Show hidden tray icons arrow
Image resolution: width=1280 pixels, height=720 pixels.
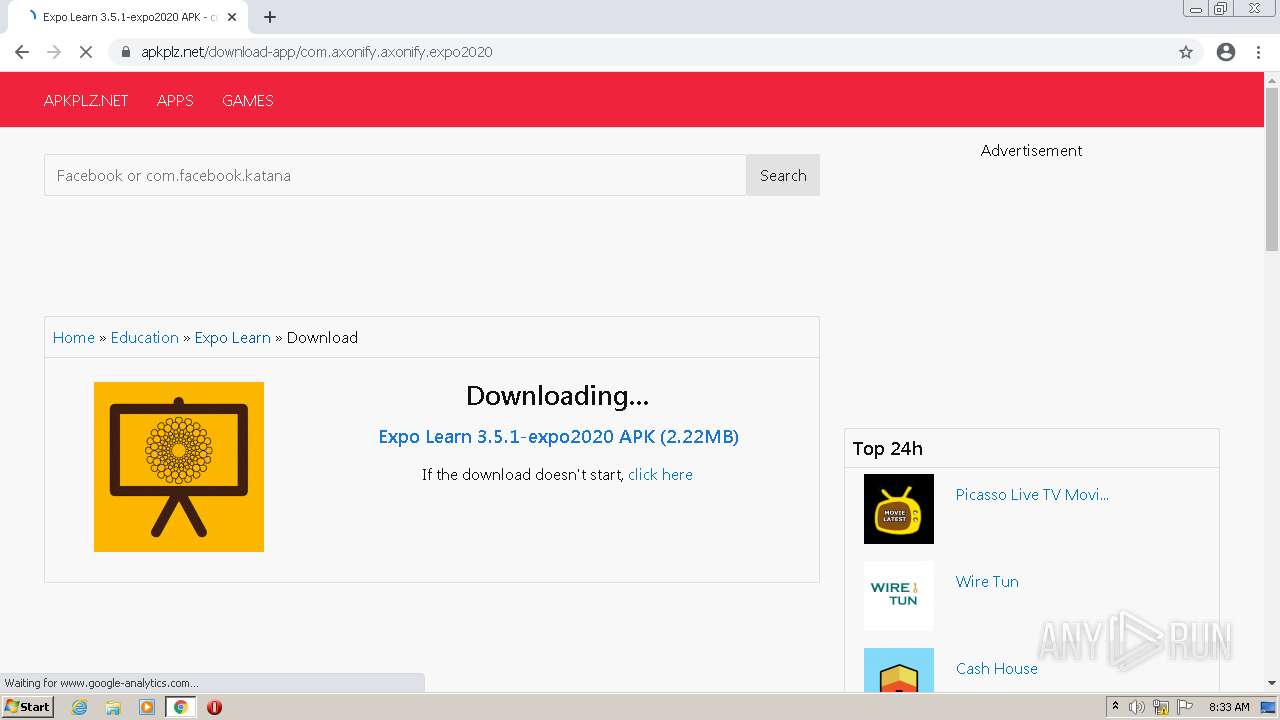coord(1115,707)
